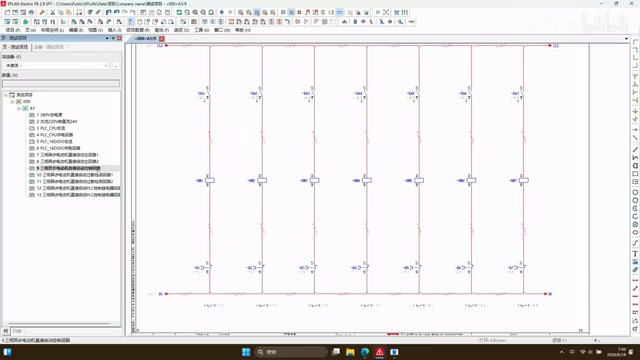Open the 工具(U) menu

click(x=202, y=30)
